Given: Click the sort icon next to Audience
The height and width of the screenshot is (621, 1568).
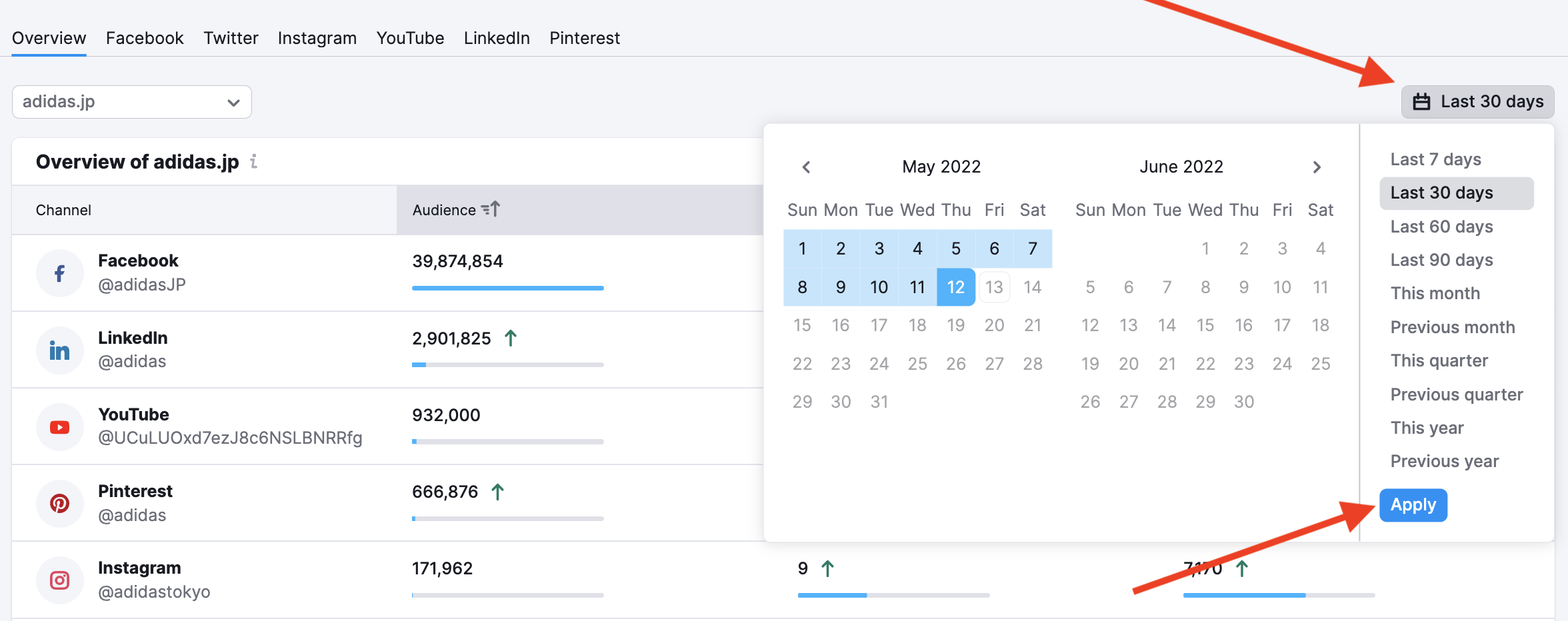Looking at the screenshot, I should pos(491,210).
